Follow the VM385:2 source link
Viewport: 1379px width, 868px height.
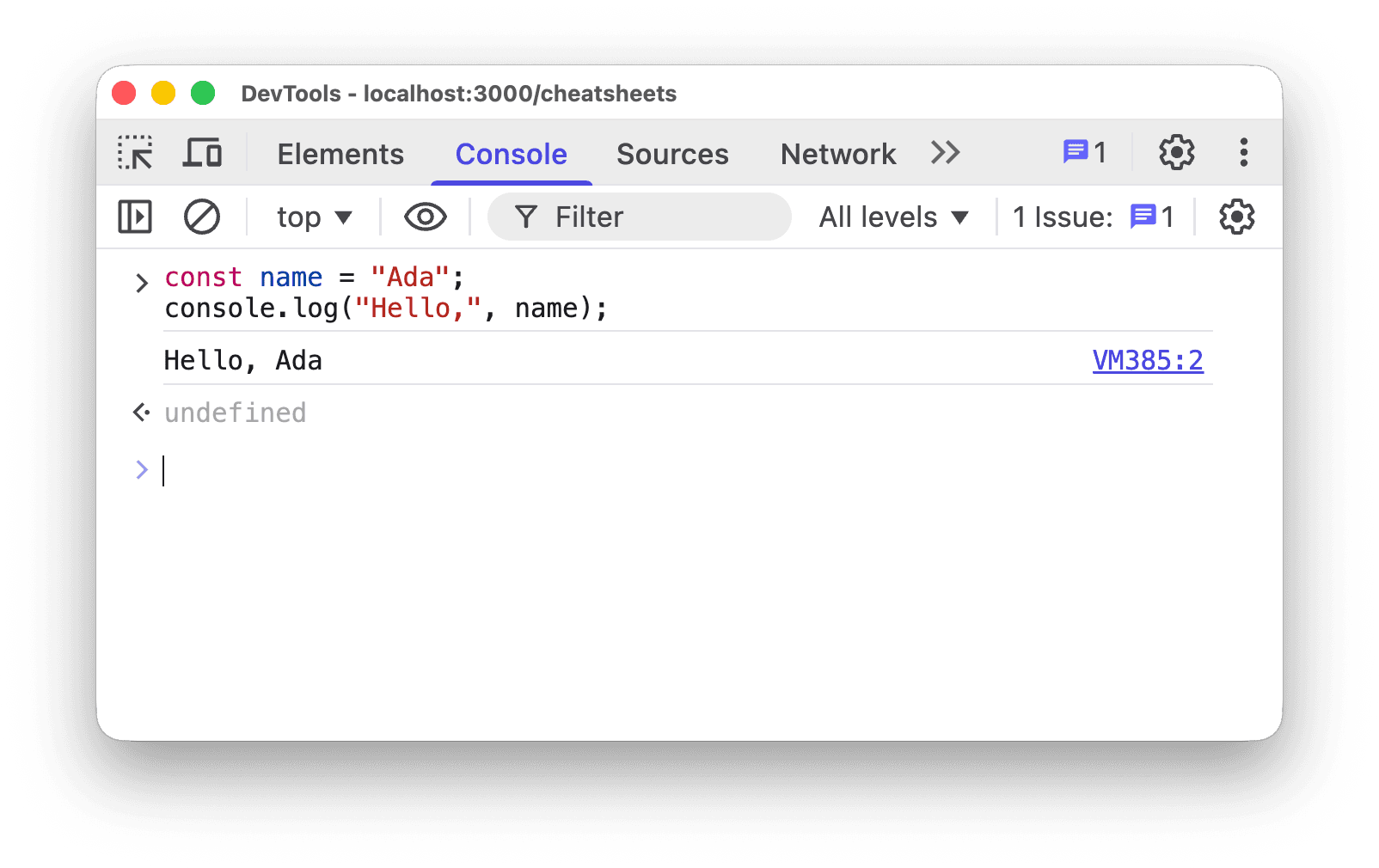point(1148,360)
